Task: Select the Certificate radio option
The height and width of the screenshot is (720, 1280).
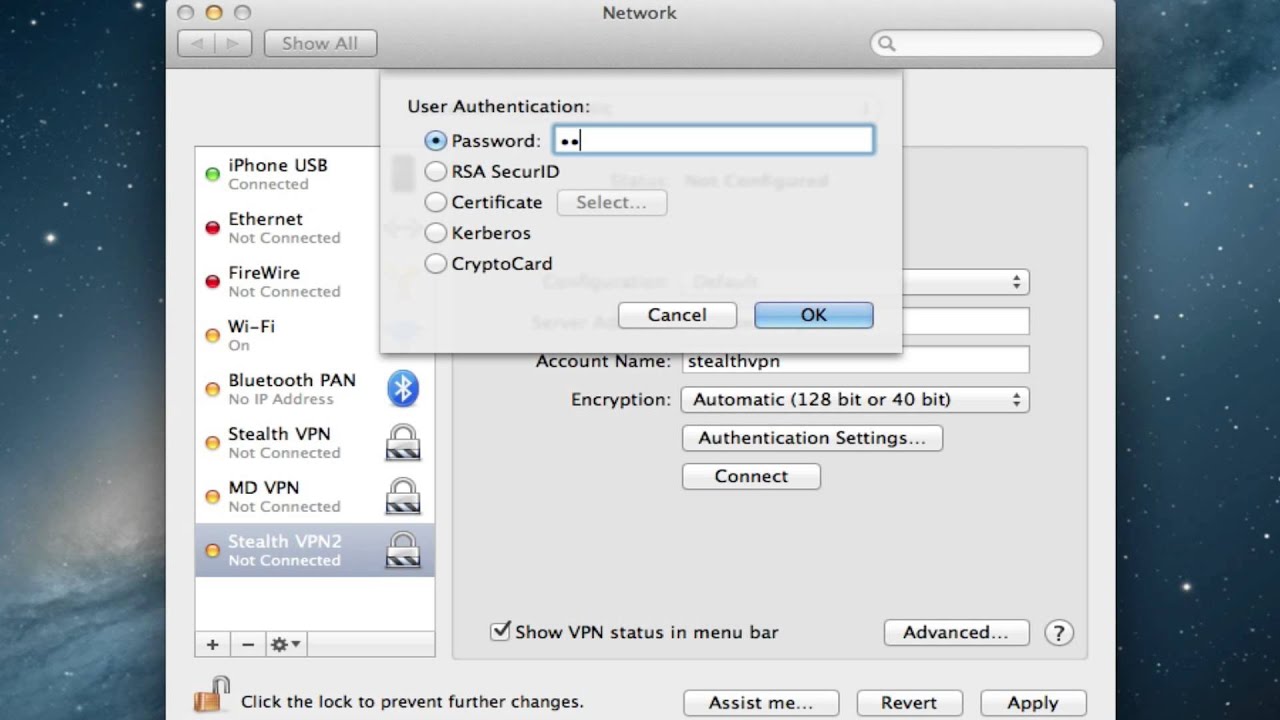Action: pos(435,202)
